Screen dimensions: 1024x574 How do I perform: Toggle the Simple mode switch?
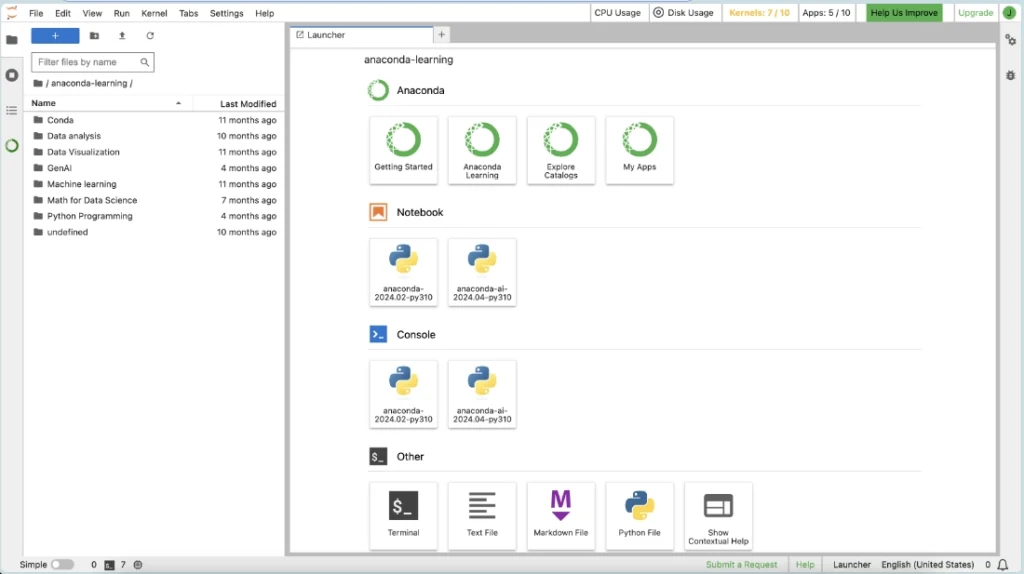pos(62,564)
